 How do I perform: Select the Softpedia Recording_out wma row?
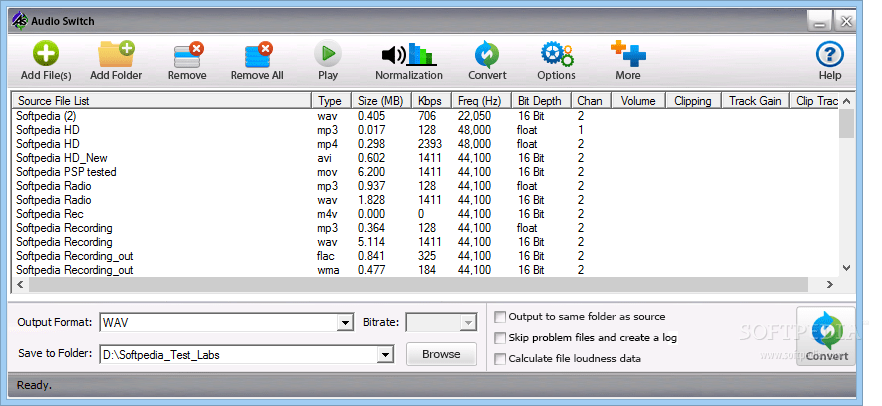click(425, 270)
